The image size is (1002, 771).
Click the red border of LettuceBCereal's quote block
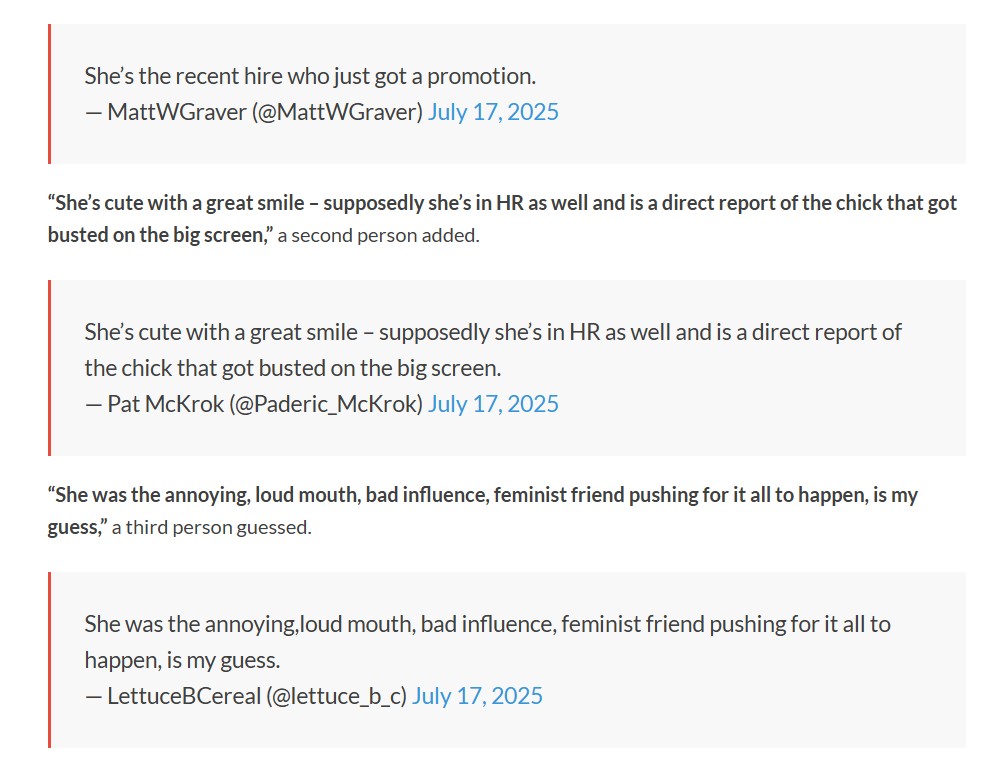pyautogui.click(x=49, y=660)
